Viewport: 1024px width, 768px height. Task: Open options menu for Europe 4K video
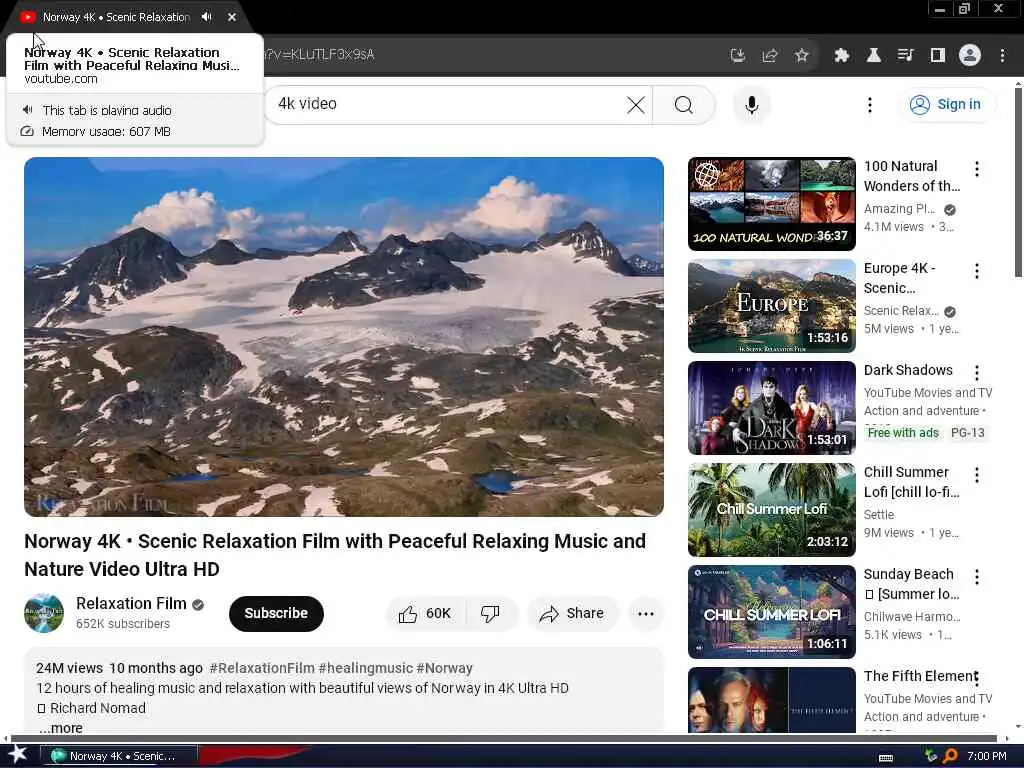click(976, 271)
